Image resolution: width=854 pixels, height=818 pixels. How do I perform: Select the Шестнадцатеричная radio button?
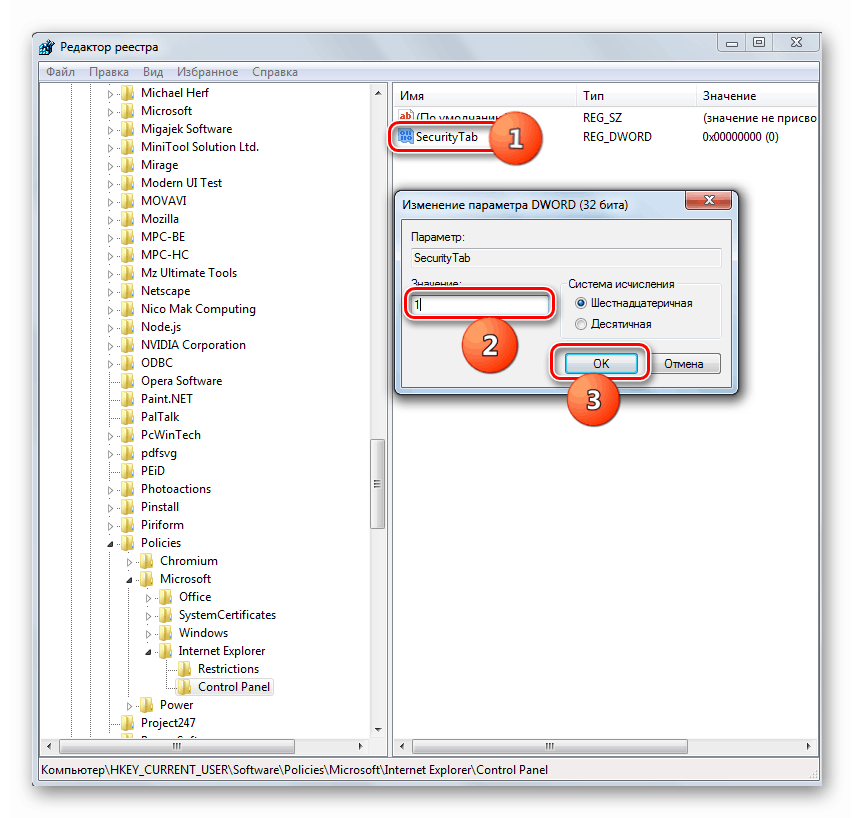pos(581,303)
